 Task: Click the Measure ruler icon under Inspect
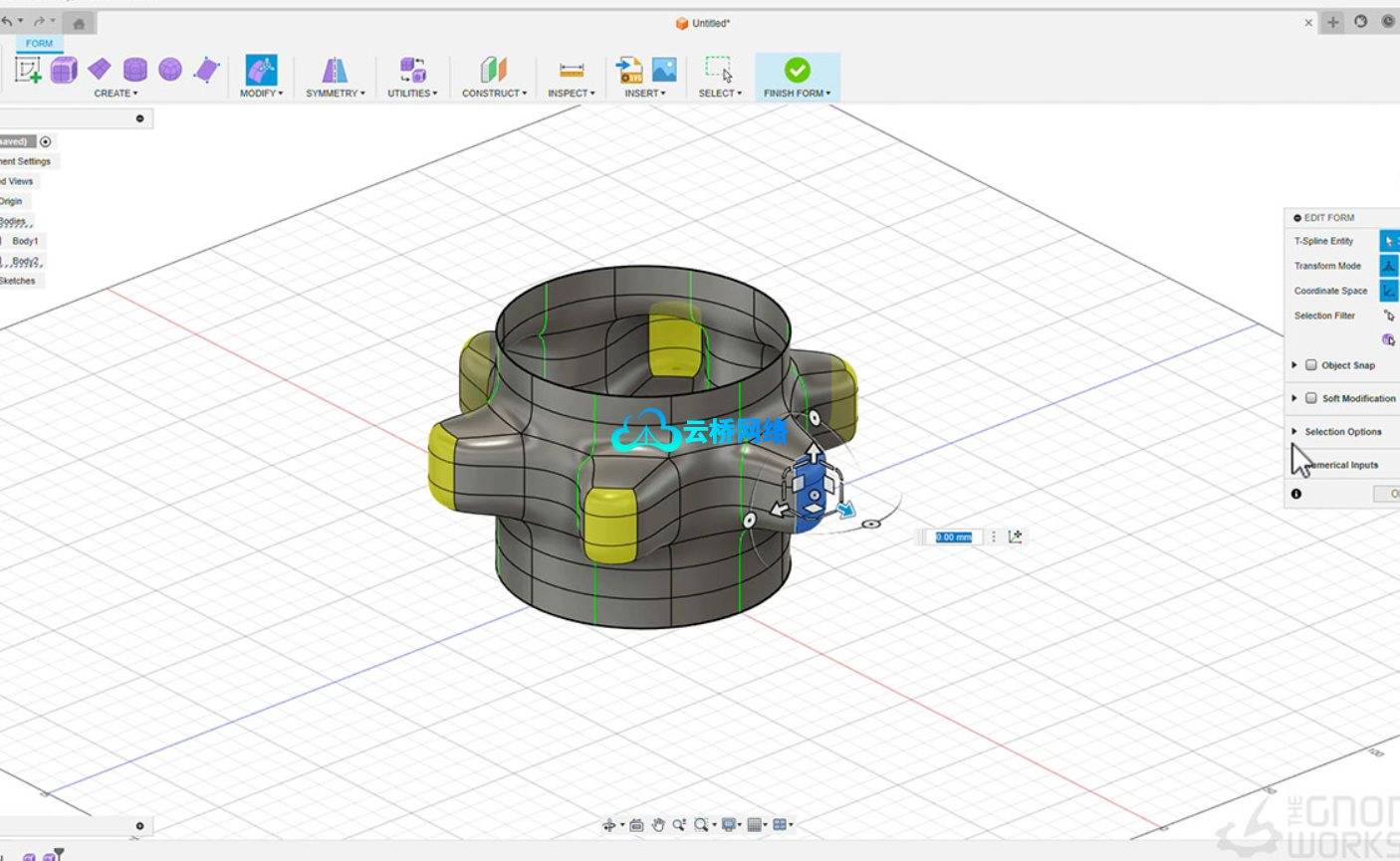[x=572, y=70]
